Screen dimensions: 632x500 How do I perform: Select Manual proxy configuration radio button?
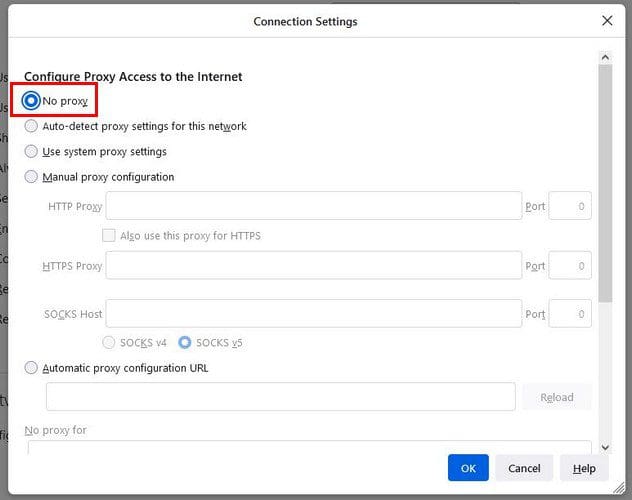31,176
